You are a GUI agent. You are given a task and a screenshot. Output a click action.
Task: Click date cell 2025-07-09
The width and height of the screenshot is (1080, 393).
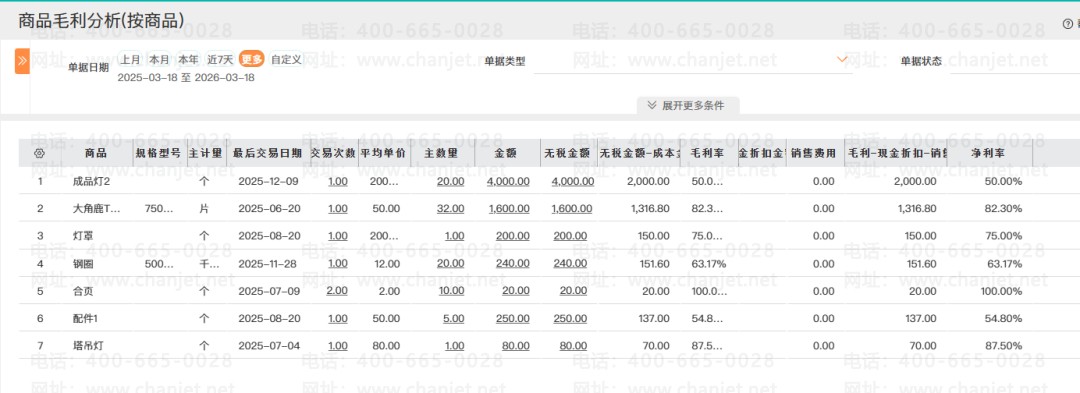tap(269, 291)
